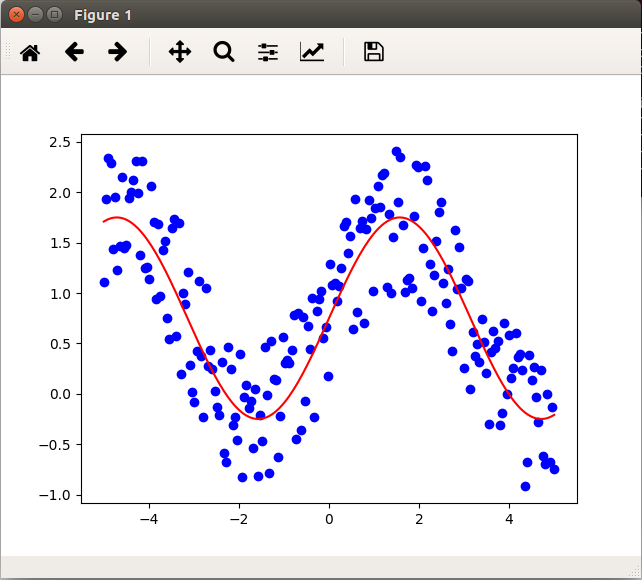This screenshot has height=580, width=642.
Task: Open edit axis and curve parameters
Action: coord(312,52)
